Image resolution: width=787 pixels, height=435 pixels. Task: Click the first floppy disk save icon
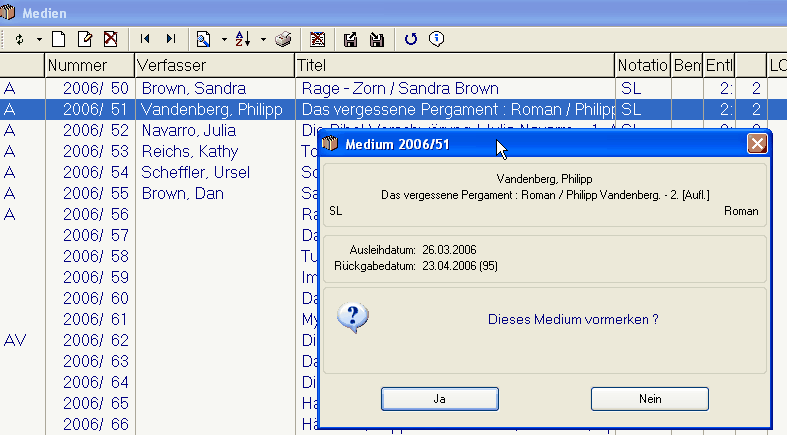pyautogui.click(x=351, y=39)
